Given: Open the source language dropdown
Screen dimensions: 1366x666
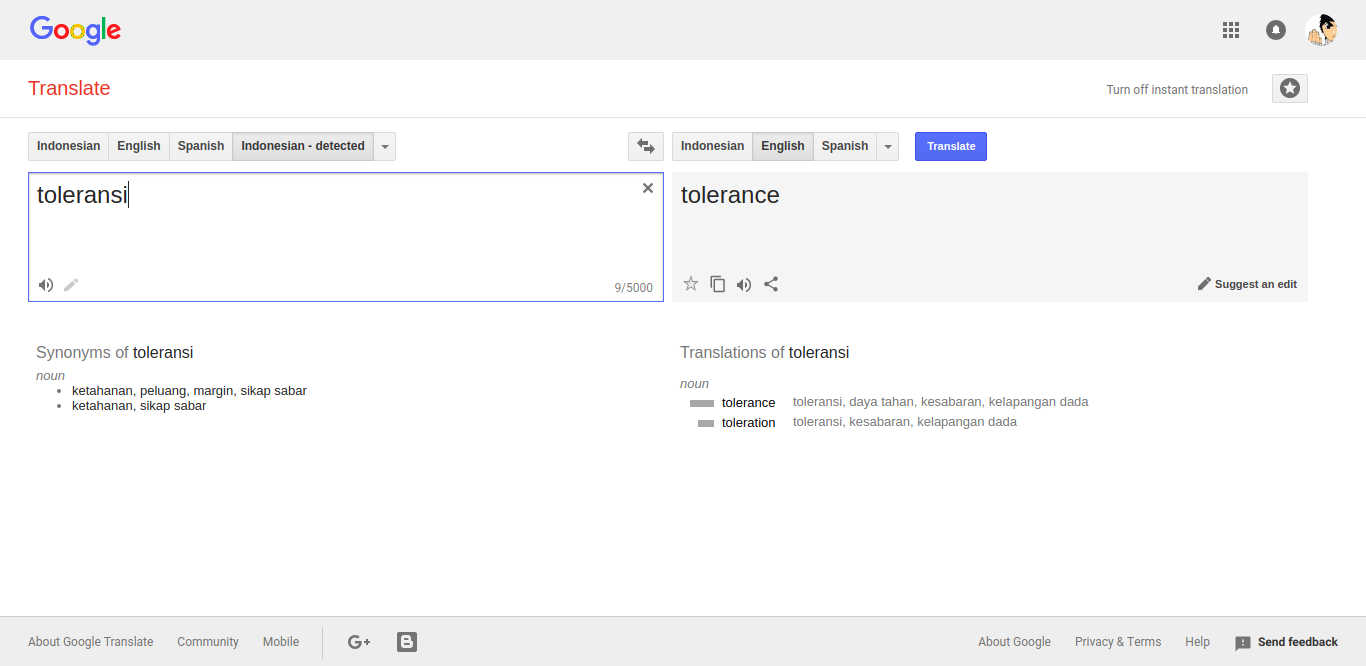Looking at the screenshot, I should click(x=384, y=146).
